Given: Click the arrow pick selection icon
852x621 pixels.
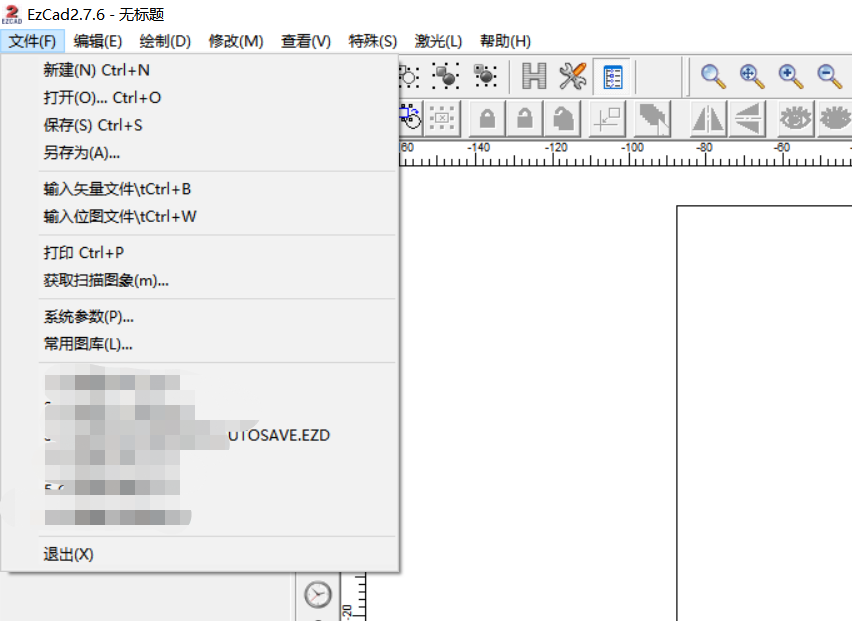Looking at the screenshot, I should [653, 118].
